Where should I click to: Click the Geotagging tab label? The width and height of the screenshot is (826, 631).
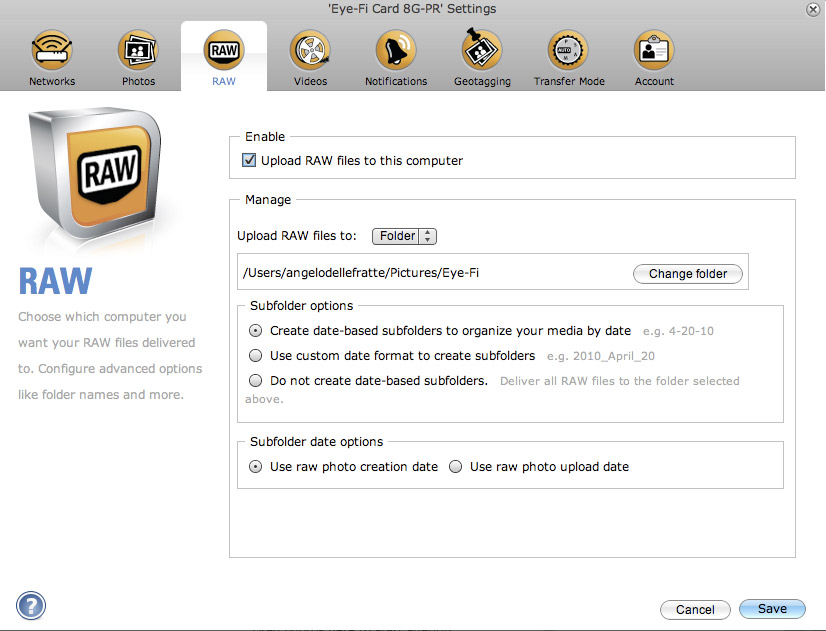[x=482, y=82]
